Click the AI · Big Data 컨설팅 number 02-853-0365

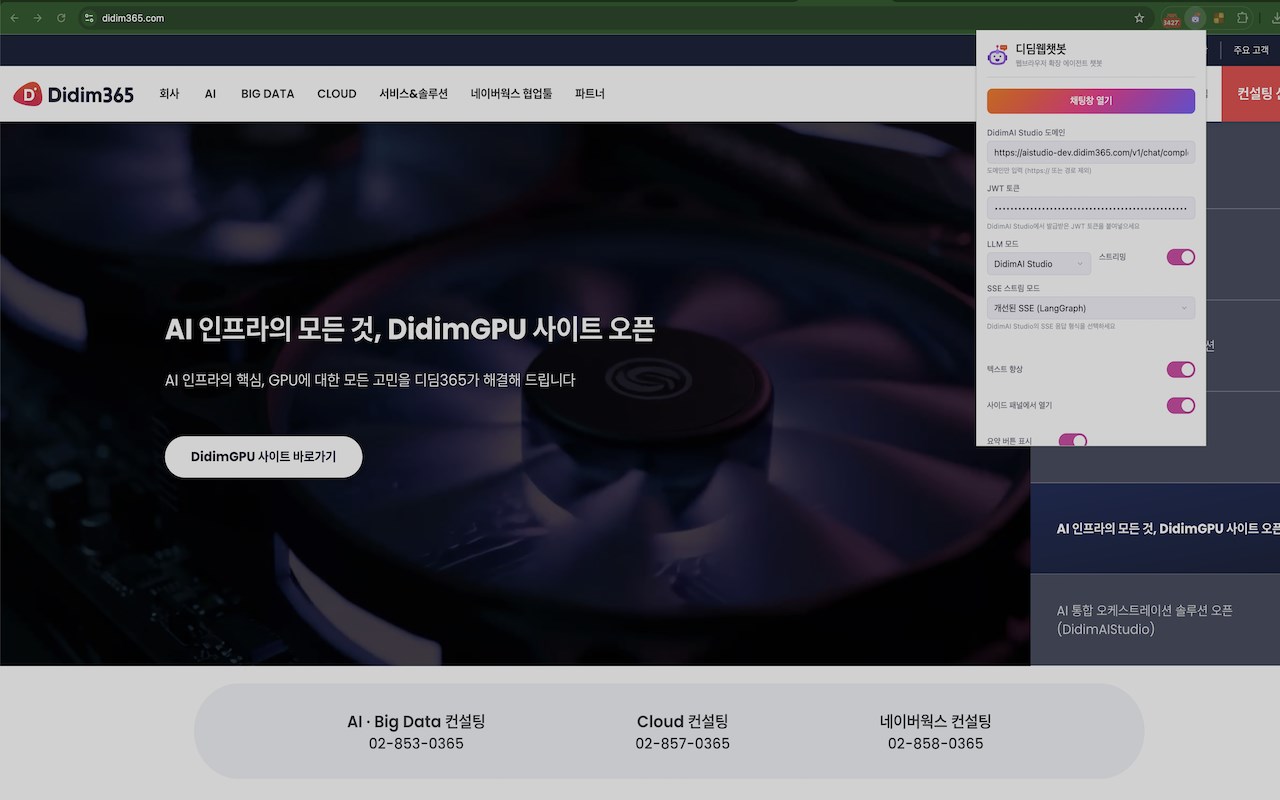[x=416, y=744]
